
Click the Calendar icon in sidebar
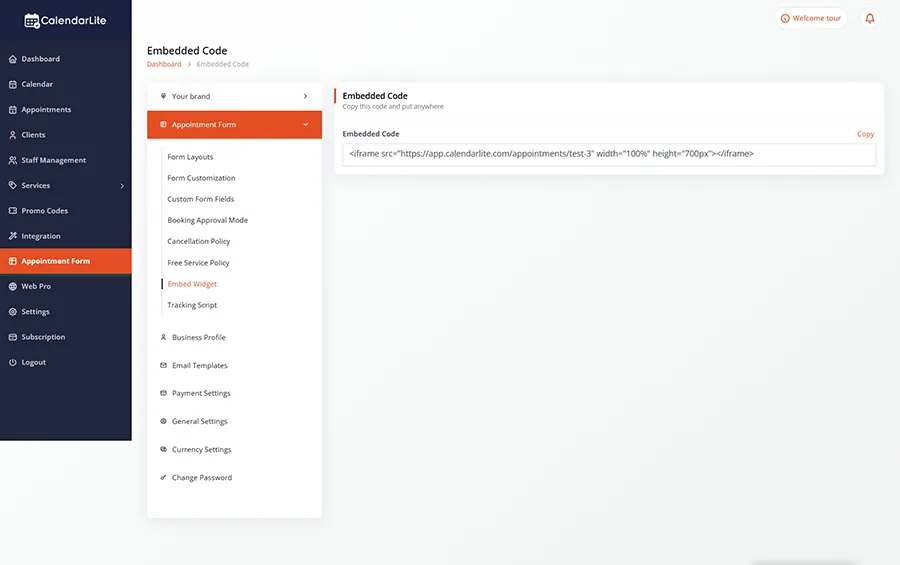pyautogui.click(x=13, y=84)
